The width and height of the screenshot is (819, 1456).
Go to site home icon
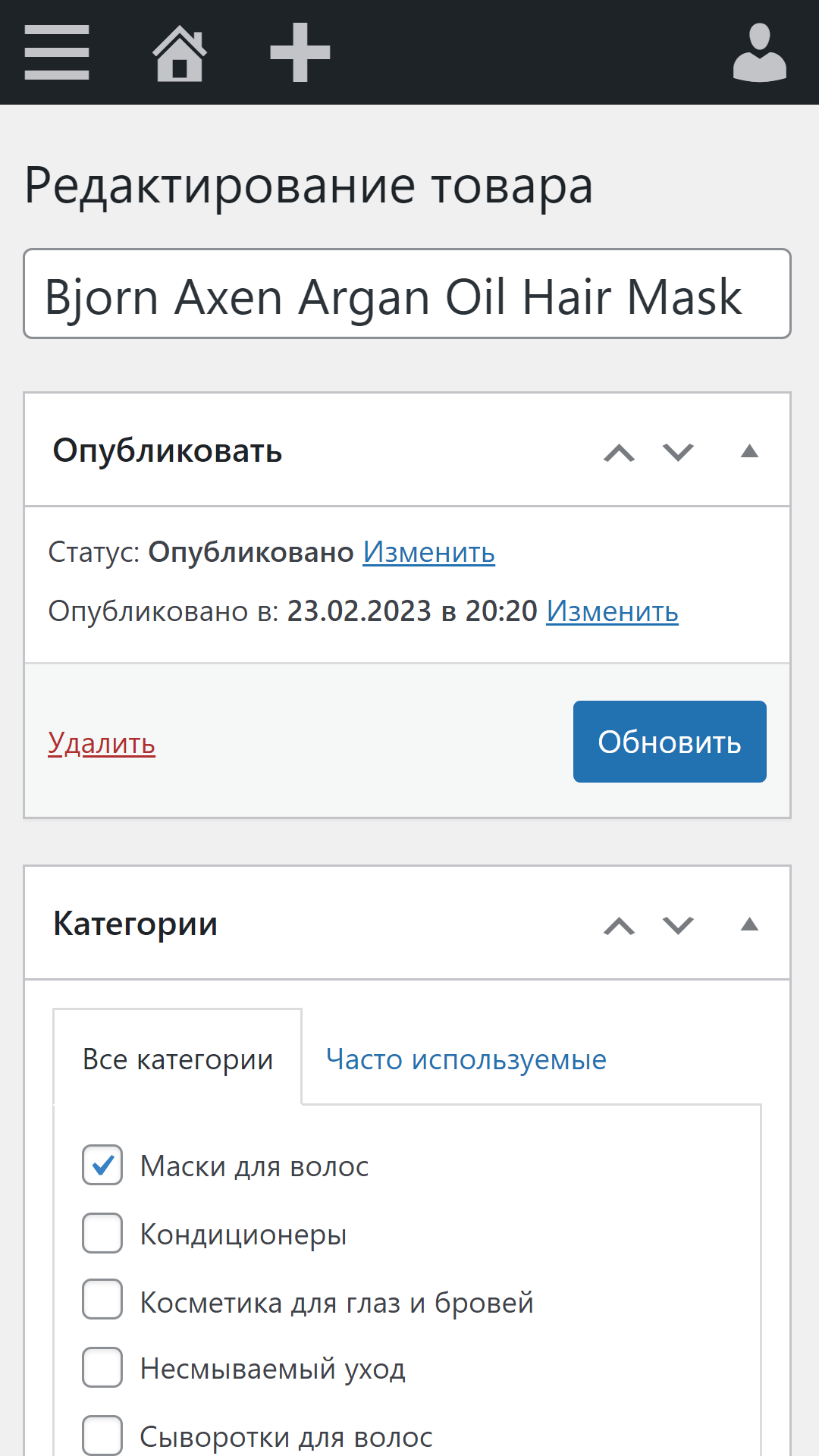point(180,52)
